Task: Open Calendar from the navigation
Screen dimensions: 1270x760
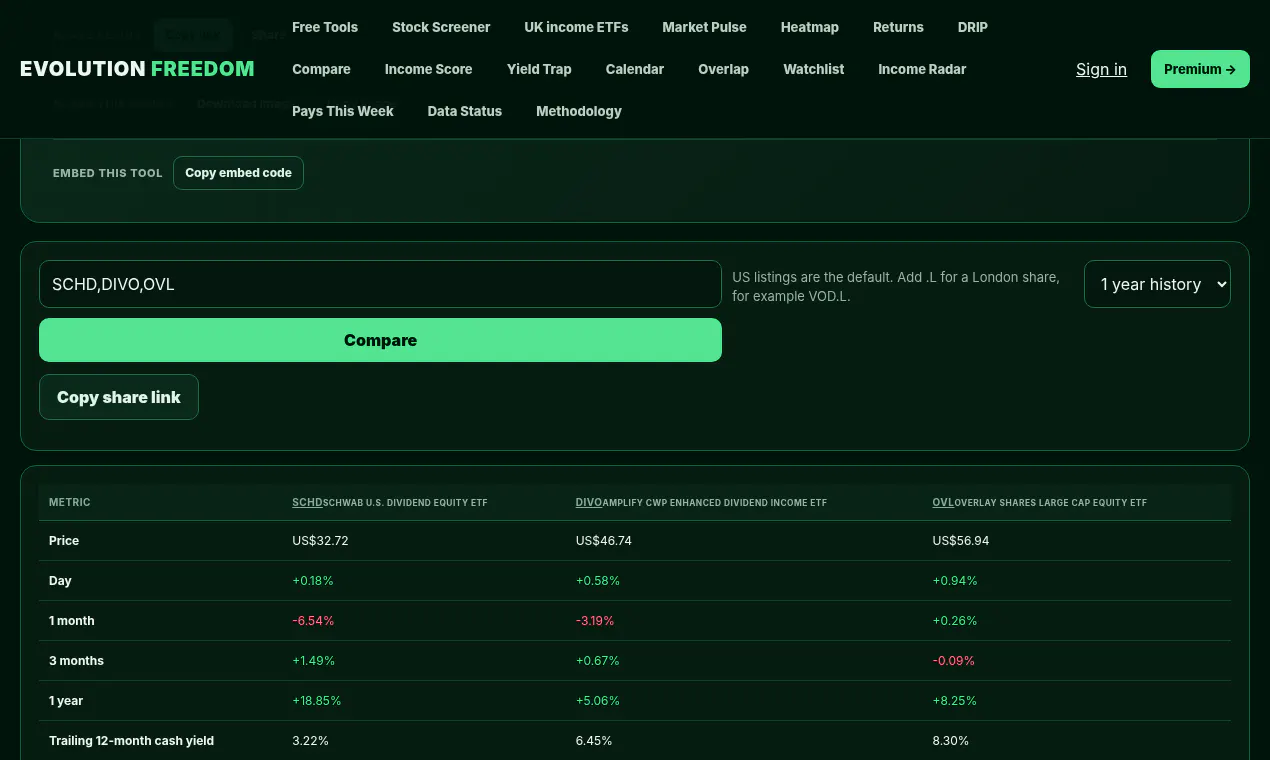Action: click(x=635, y=69)
